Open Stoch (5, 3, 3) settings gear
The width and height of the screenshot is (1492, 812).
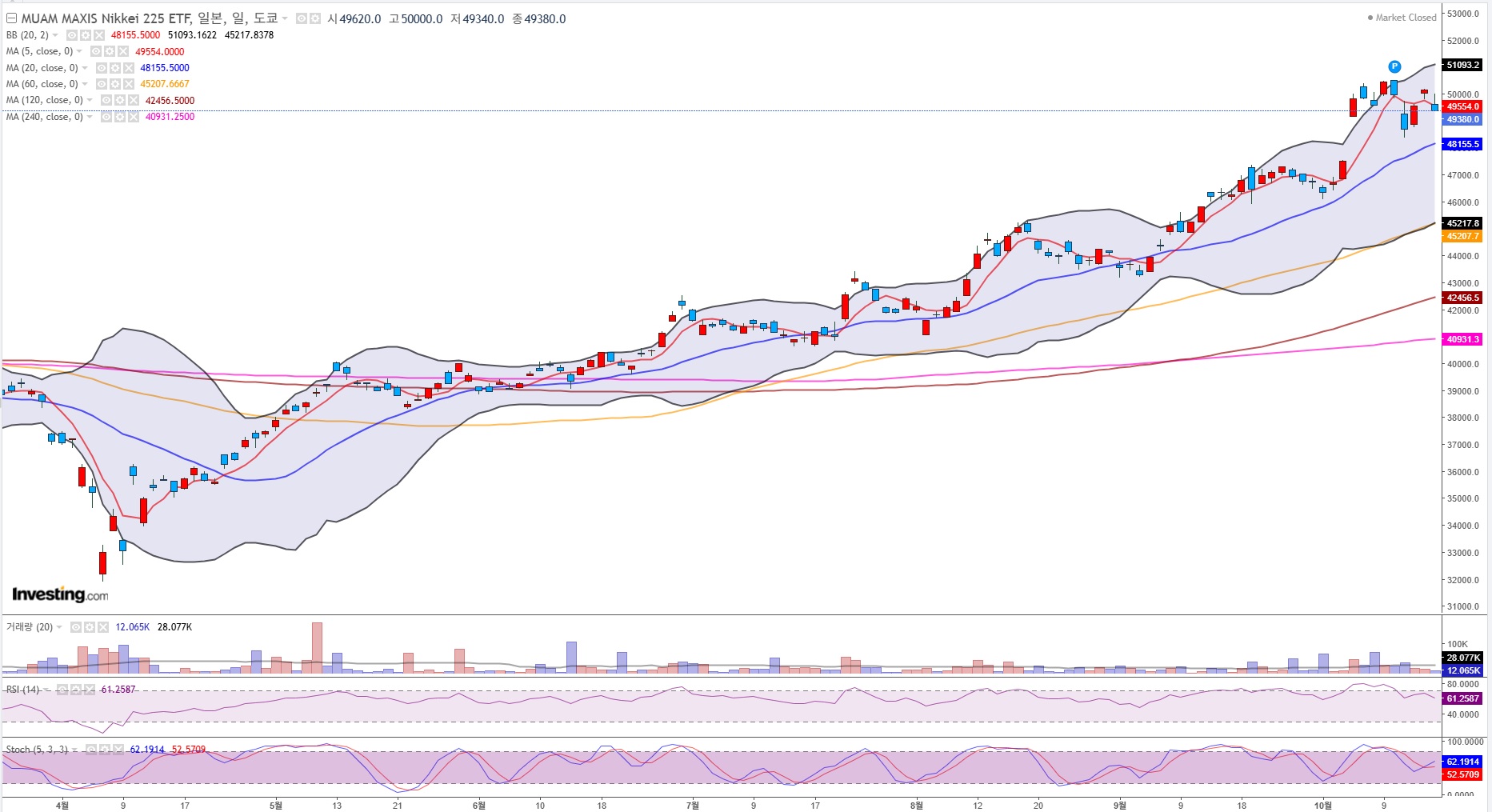(x=105, y=750)
